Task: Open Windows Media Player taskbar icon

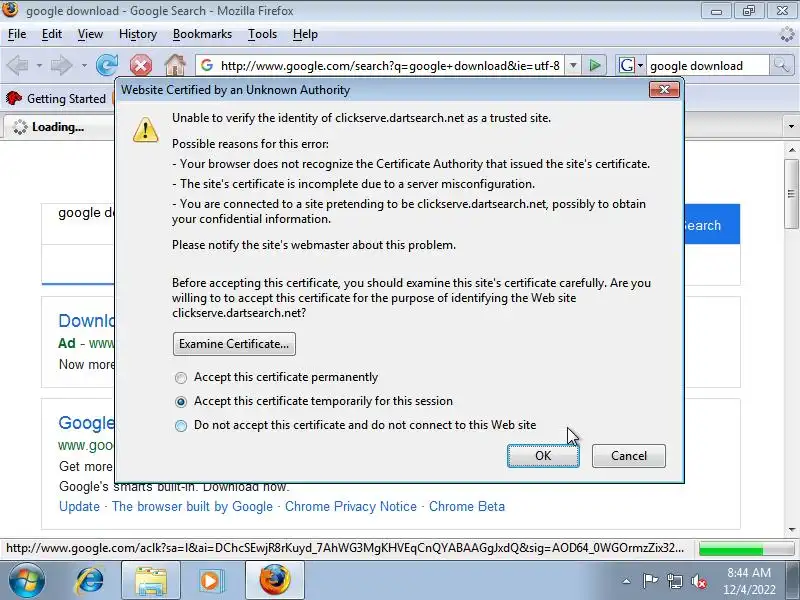Action: coord(210,581)
